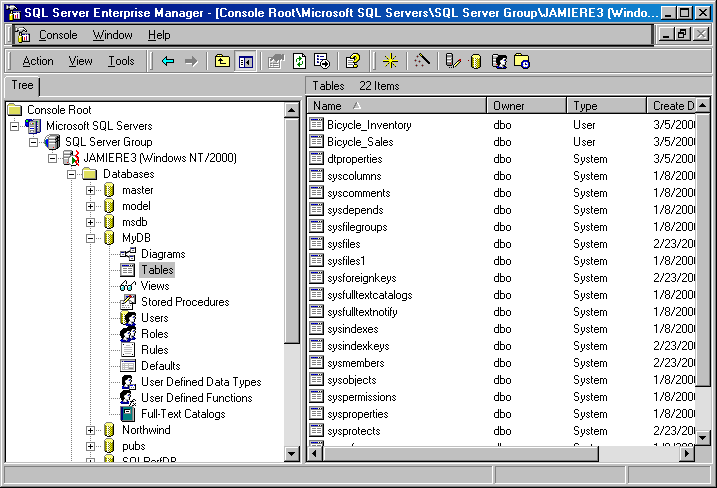
Task: Collapse the Microsoft SQL Servers node
Action: click(15, 126)
